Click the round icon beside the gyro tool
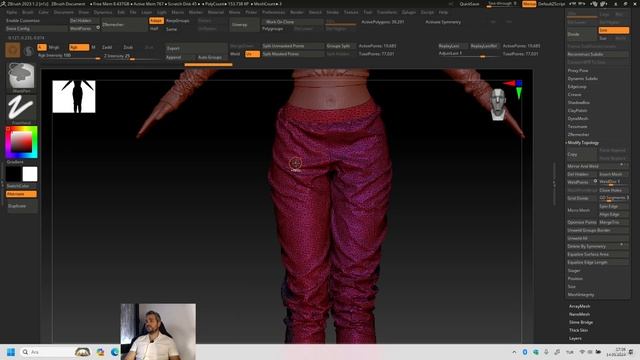Image resolution: width=640 pixels, height=360 pixels. 29,51
